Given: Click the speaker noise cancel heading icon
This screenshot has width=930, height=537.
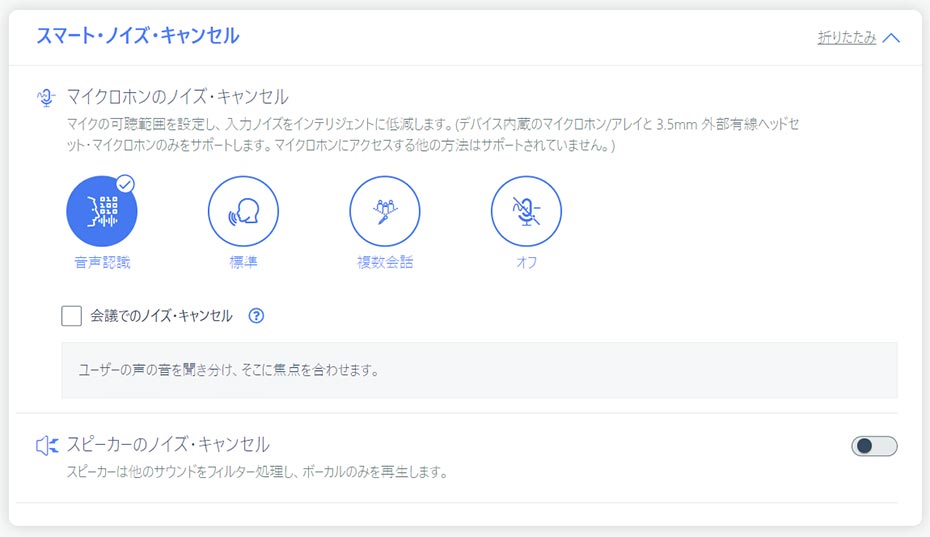Looking at the screenshot, I should [47, 445].
